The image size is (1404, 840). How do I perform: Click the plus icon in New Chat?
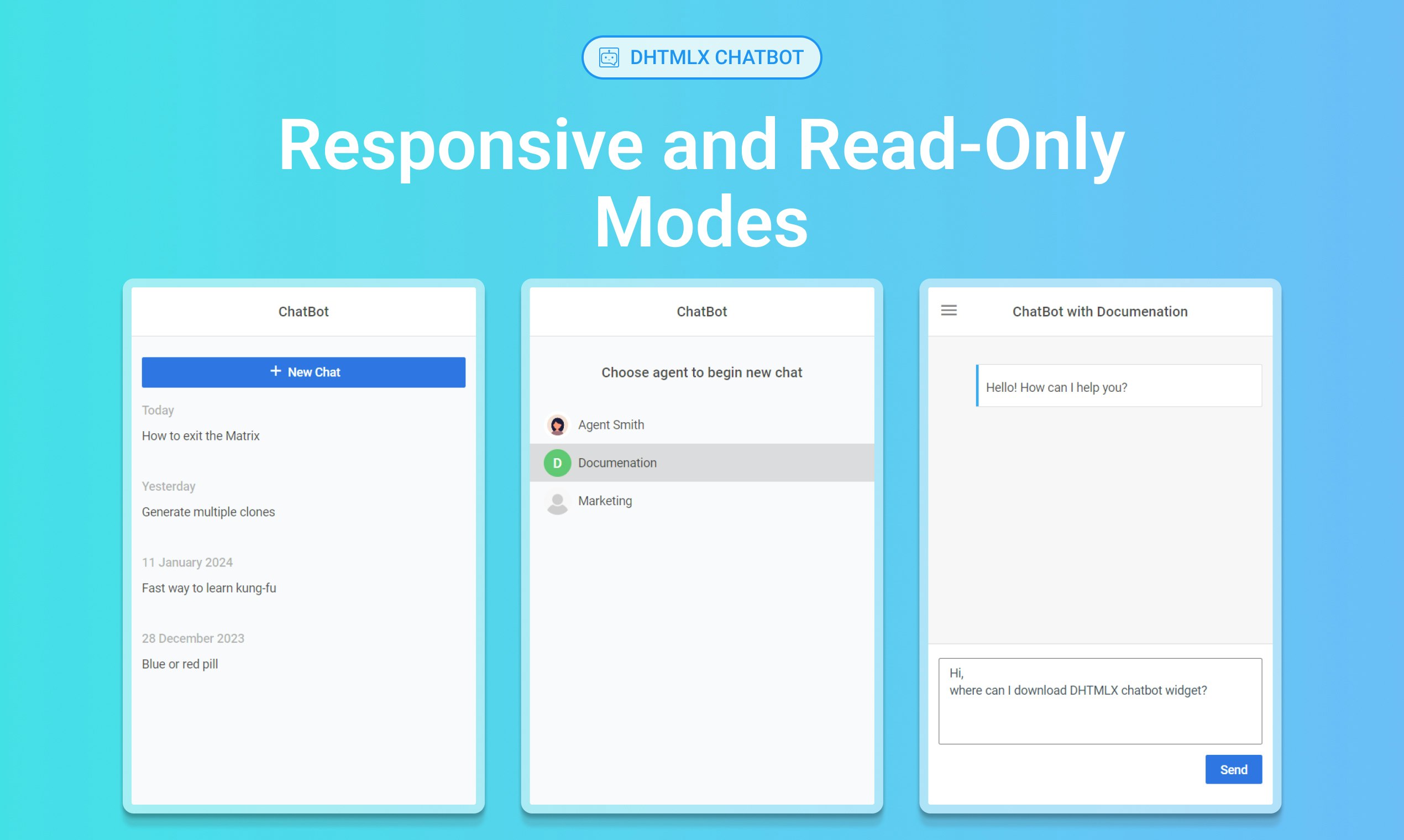coord(275,371)
